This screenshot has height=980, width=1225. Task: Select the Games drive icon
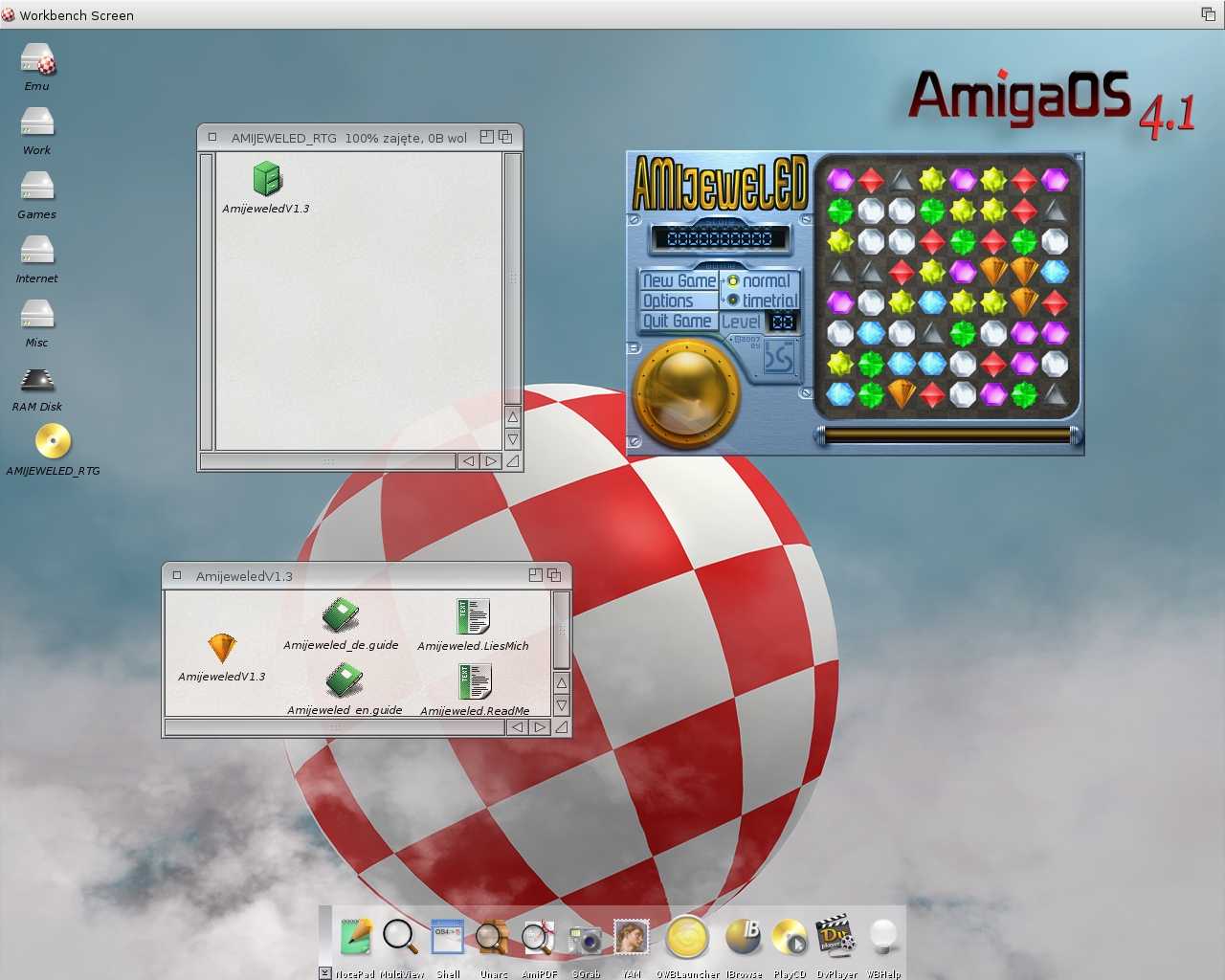pyautogui.click(x=37, y=188)
